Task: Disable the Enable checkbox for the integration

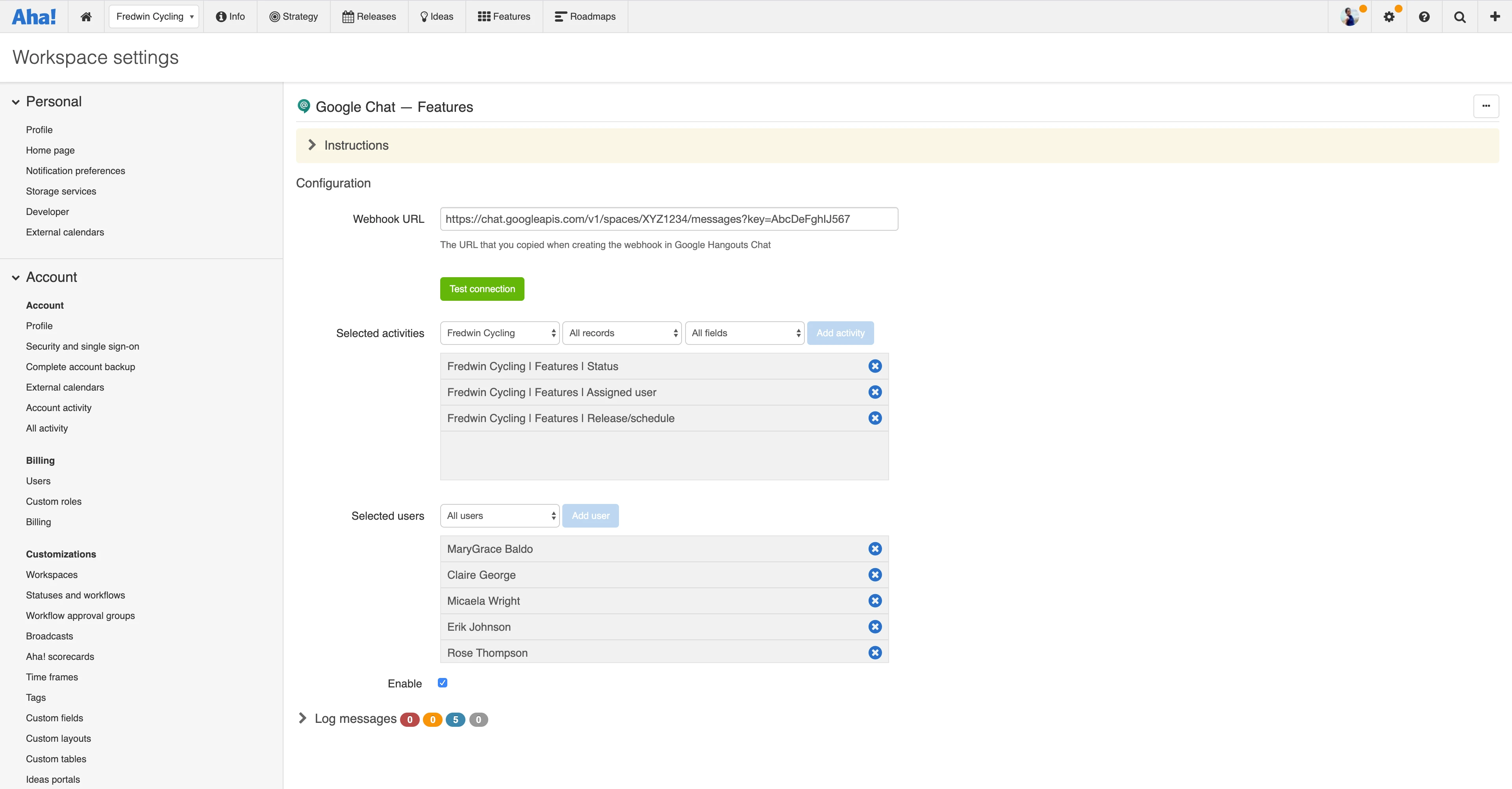Action: tap(442, 682)
